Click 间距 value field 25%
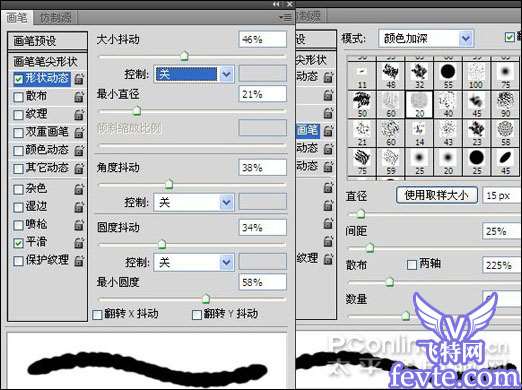522x390 pixels. coord(502,231)
